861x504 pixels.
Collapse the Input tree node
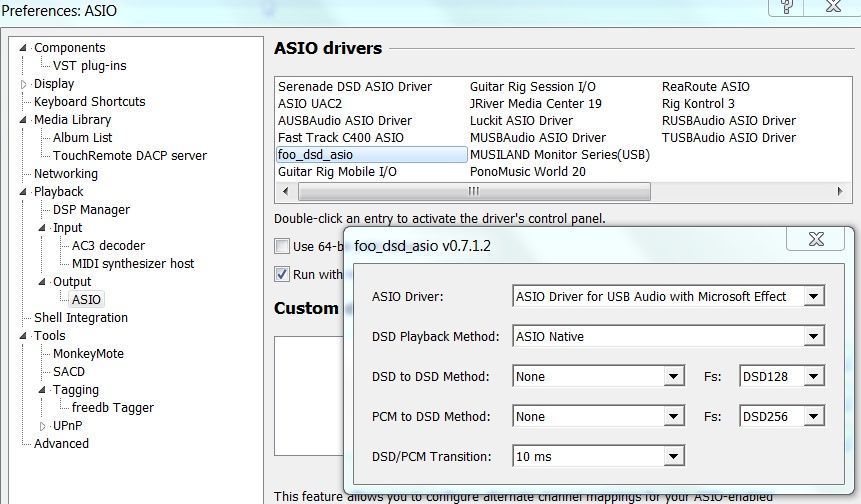point(42,228)
